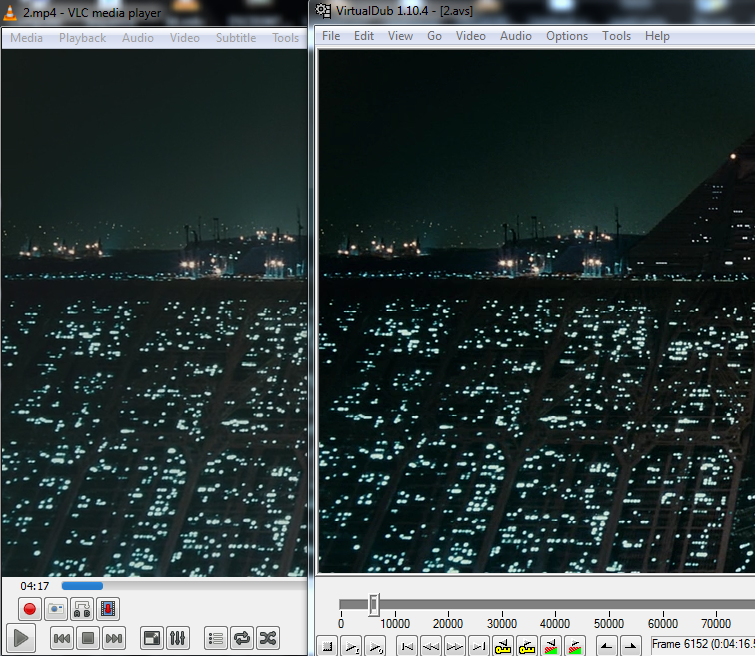
Task: Skip to next media in VLC
Action: click(114, 638)
